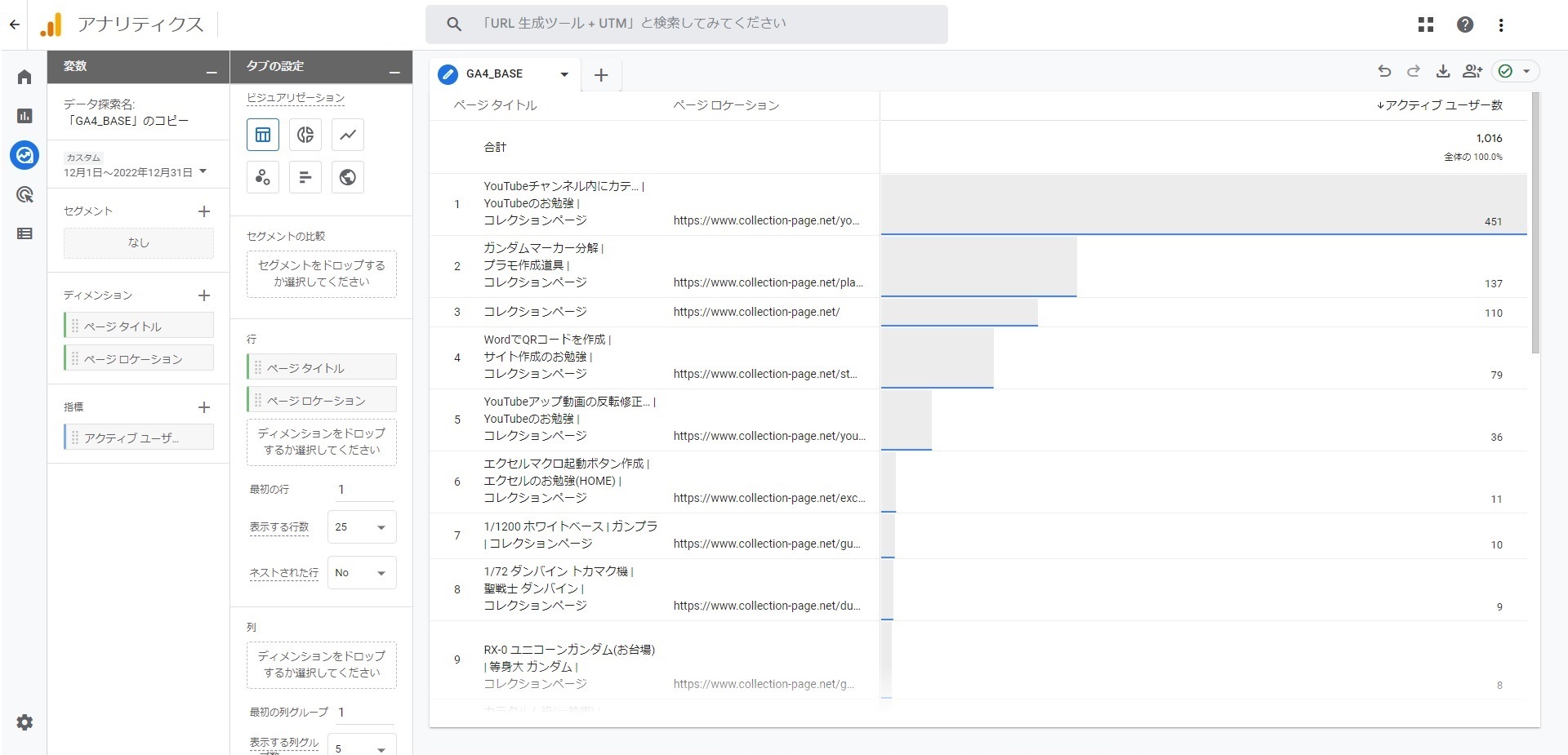1568x755 pixels.
Task: Select the Line chart visualization icon
Action: point(348,135)
